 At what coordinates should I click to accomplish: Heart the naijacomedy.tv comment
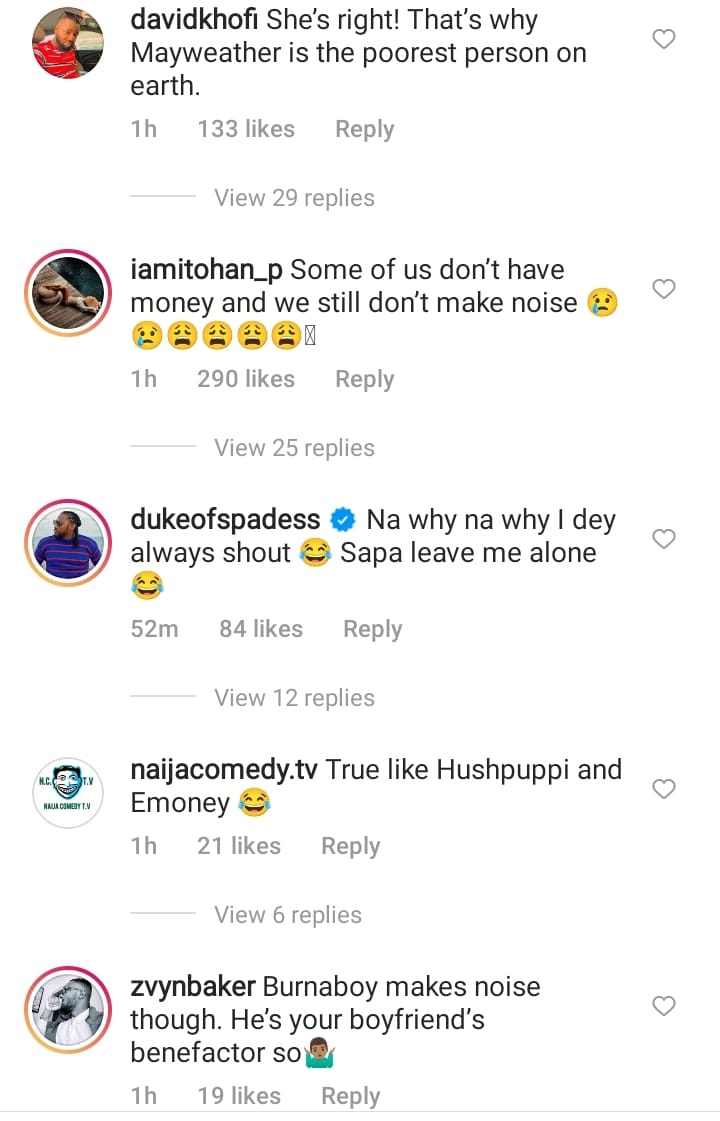664,790
